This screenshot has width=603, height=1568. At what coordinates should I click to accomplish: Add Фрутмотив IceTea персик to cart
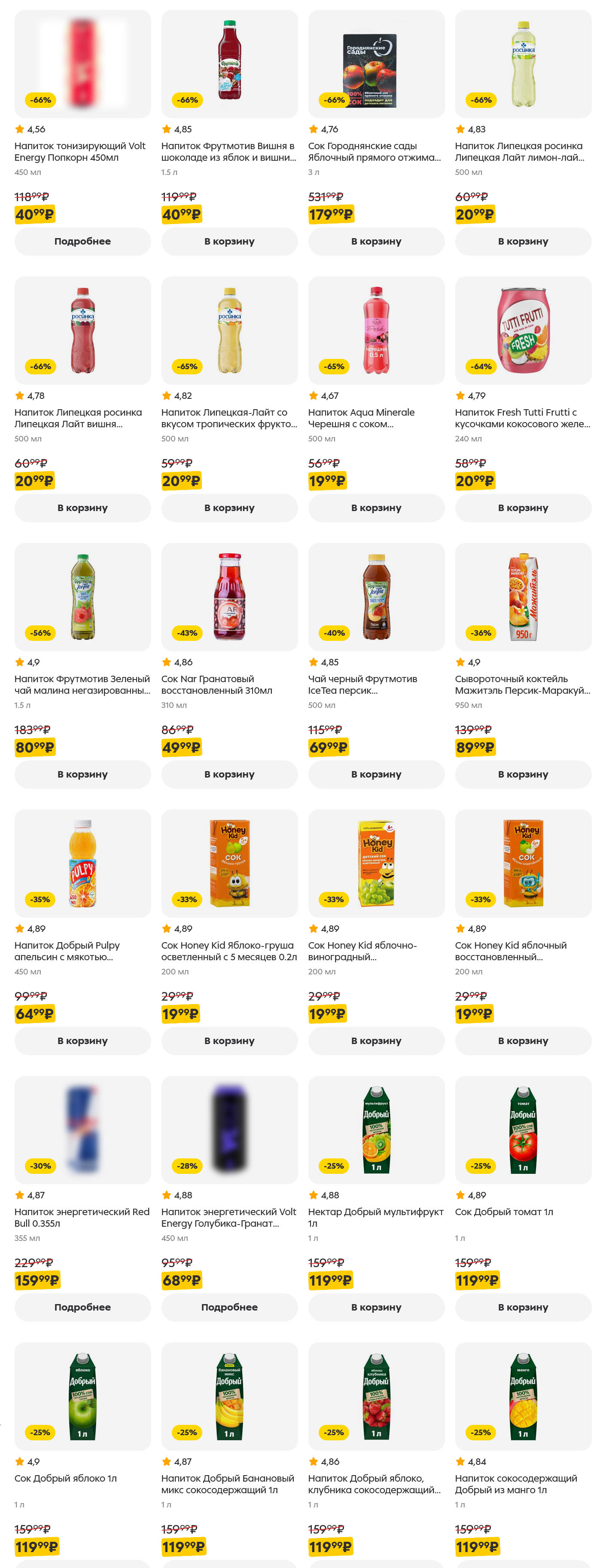[376, 774]
